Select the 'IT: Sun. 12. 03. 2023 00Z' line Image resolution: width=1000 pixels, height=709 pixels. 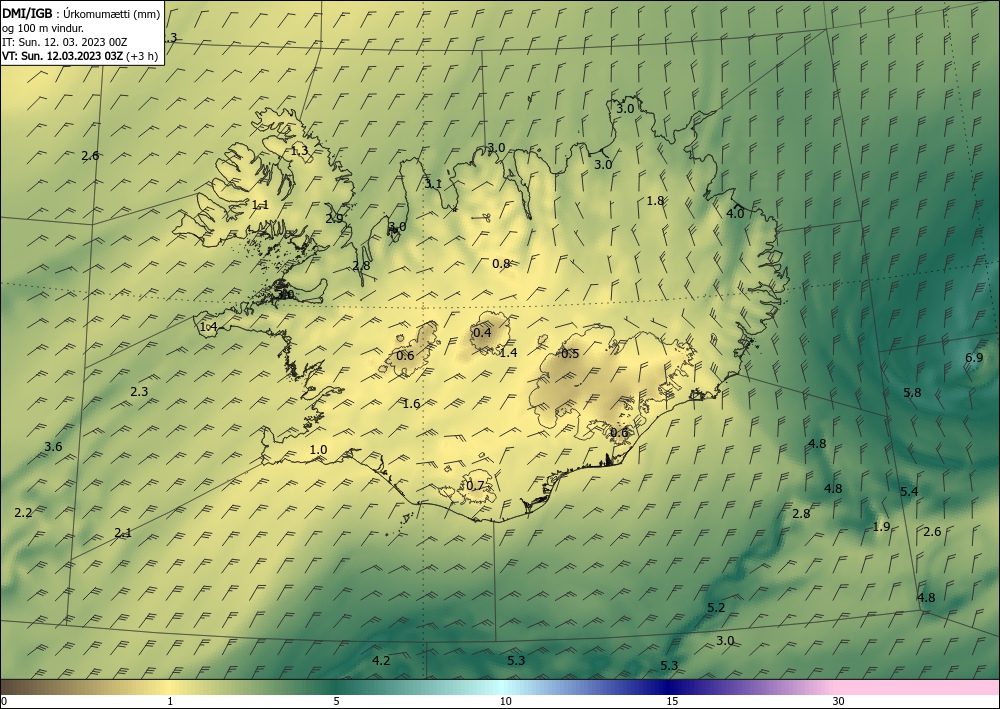tap(64, 42)
